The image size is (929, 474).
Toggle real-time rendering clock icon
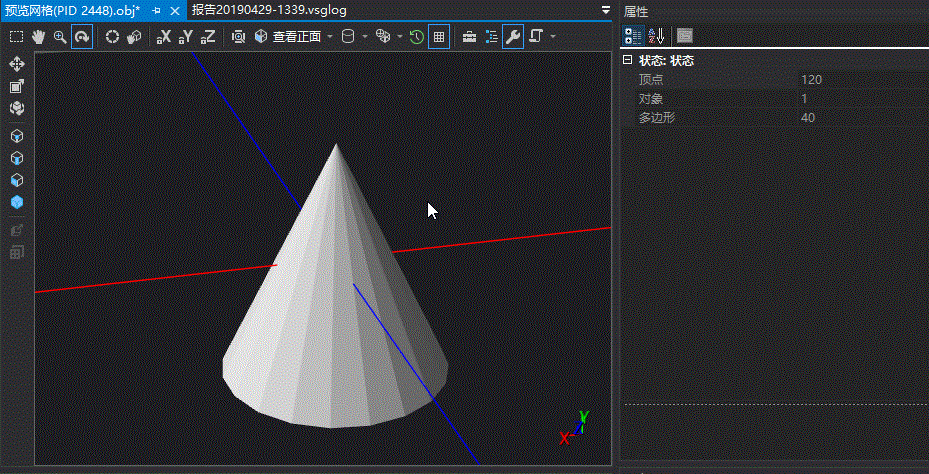coord(417,37)
